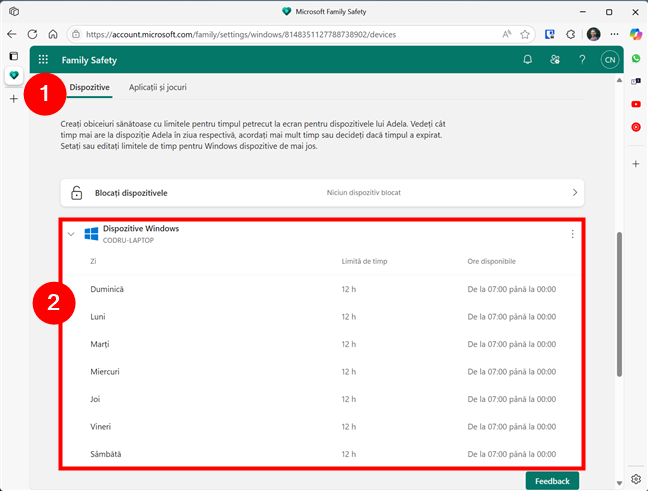Open the Vineri schedule row
The height and width of the screenshot is (491, 648).
coord(322,427)
